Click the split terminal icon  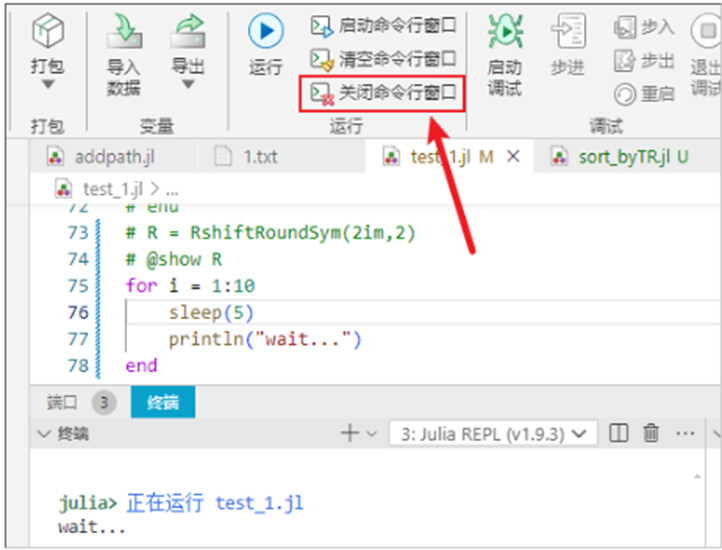[618, 433]
